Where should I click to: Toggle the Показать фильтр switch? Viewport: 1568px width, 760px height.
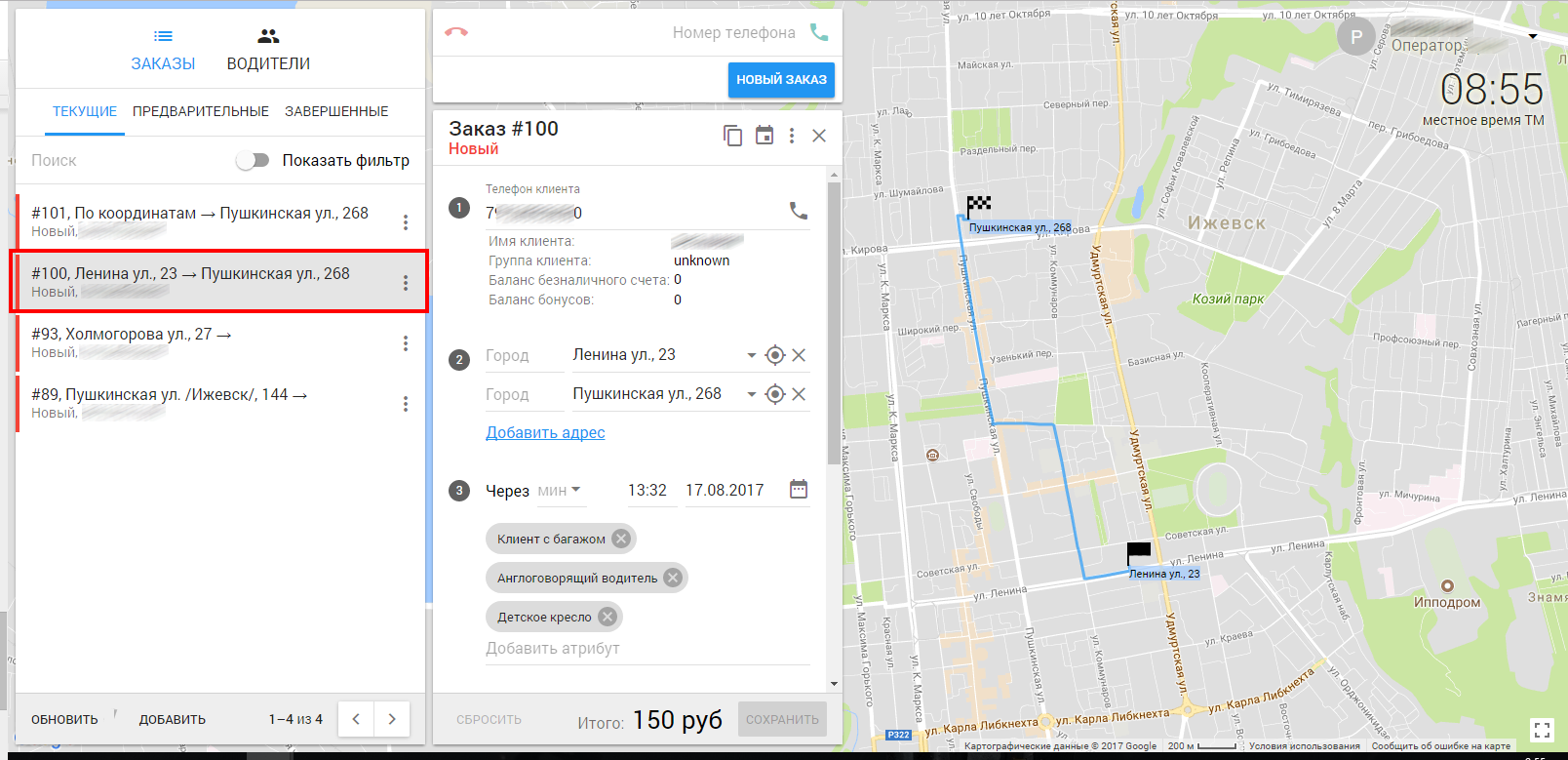[x=253, y=160]
